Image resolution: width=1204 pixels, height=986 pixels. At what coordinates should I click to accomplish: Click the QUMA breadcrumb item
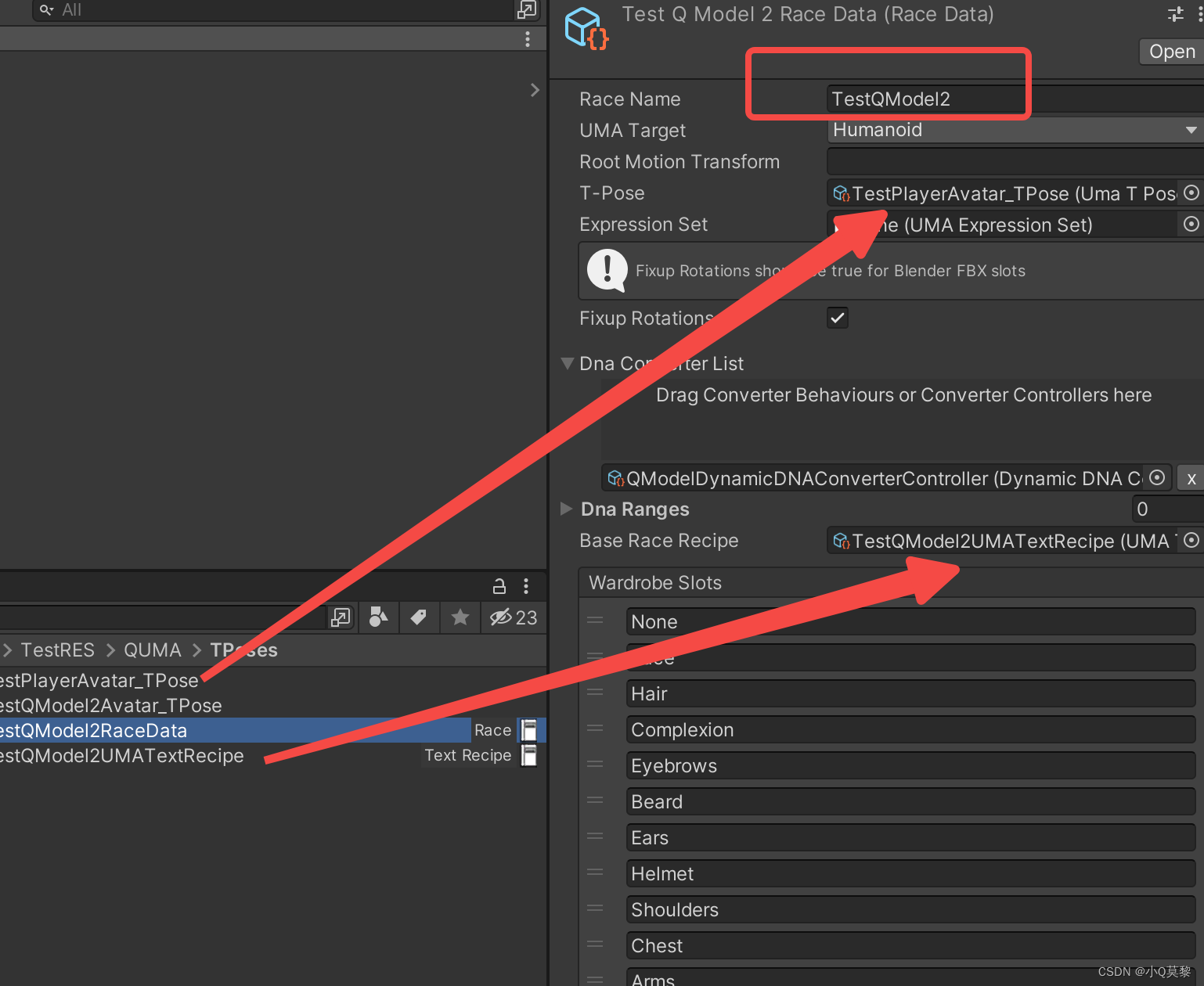pos(152,650)
